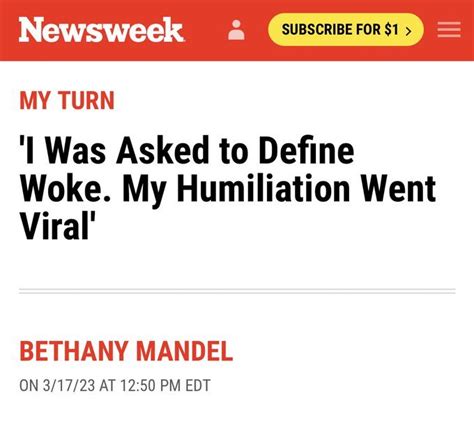Sign in via the person silhouette icon
This screenshot has width=474, height=442.
pyautogui.click(x=236, y=30)
